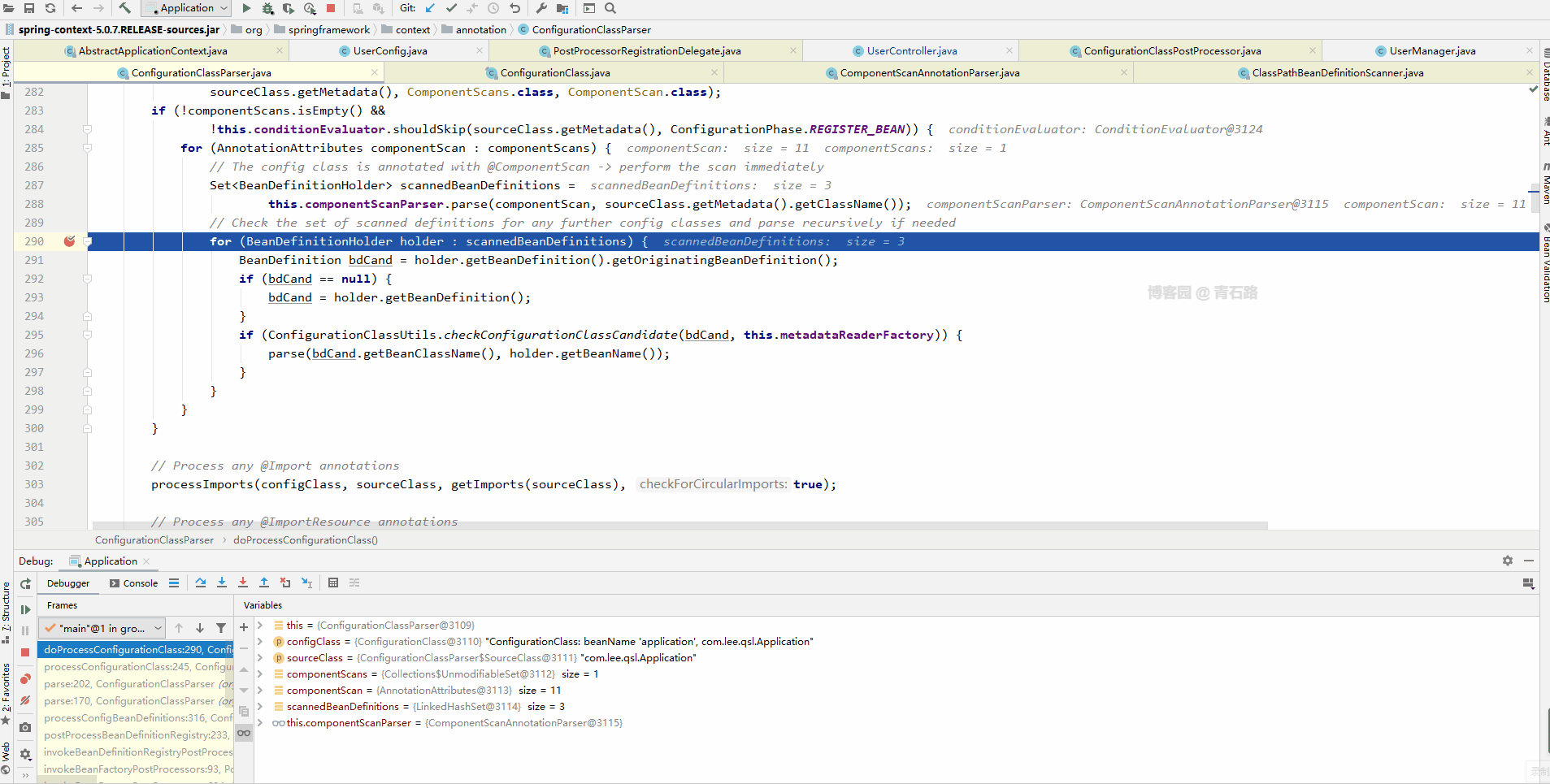This screenshot has height=784, width=1550.
Task: Click the red Force Step Into icon
Action: 243,583
